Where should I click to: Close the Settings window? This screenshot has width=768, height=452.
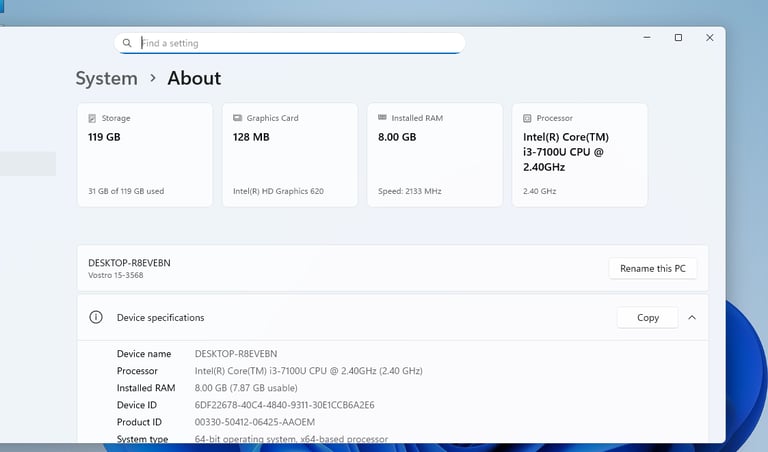(710, 38)
